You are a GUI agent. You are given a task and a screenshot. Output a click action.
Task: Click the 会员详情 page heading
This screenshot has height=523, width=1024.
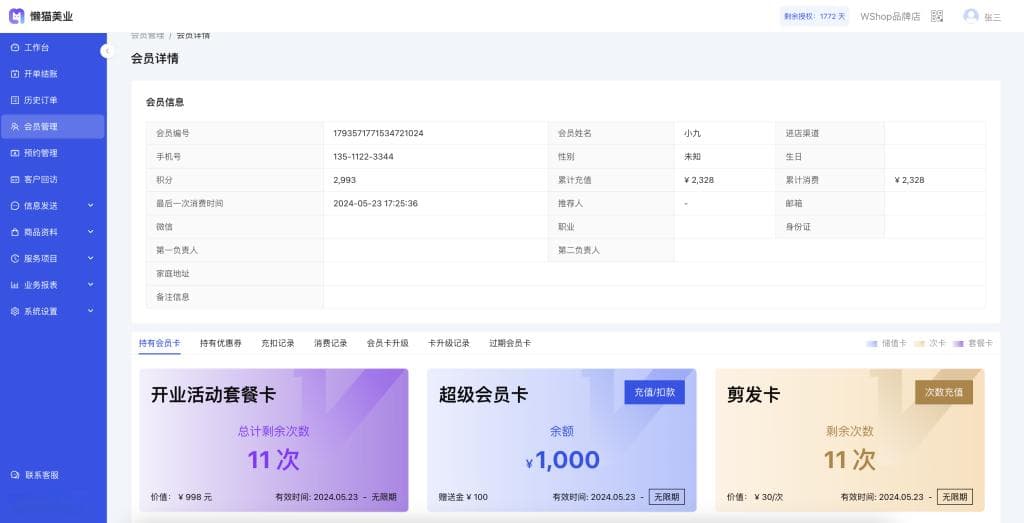[155, 59]
